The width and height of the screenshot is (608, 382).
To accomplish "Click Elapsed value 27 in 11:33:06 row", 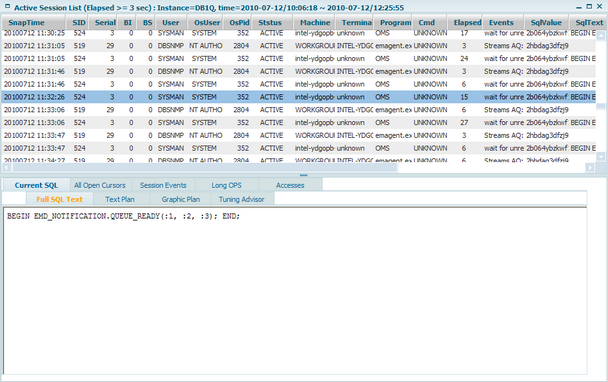I will [x=464, y=123].
